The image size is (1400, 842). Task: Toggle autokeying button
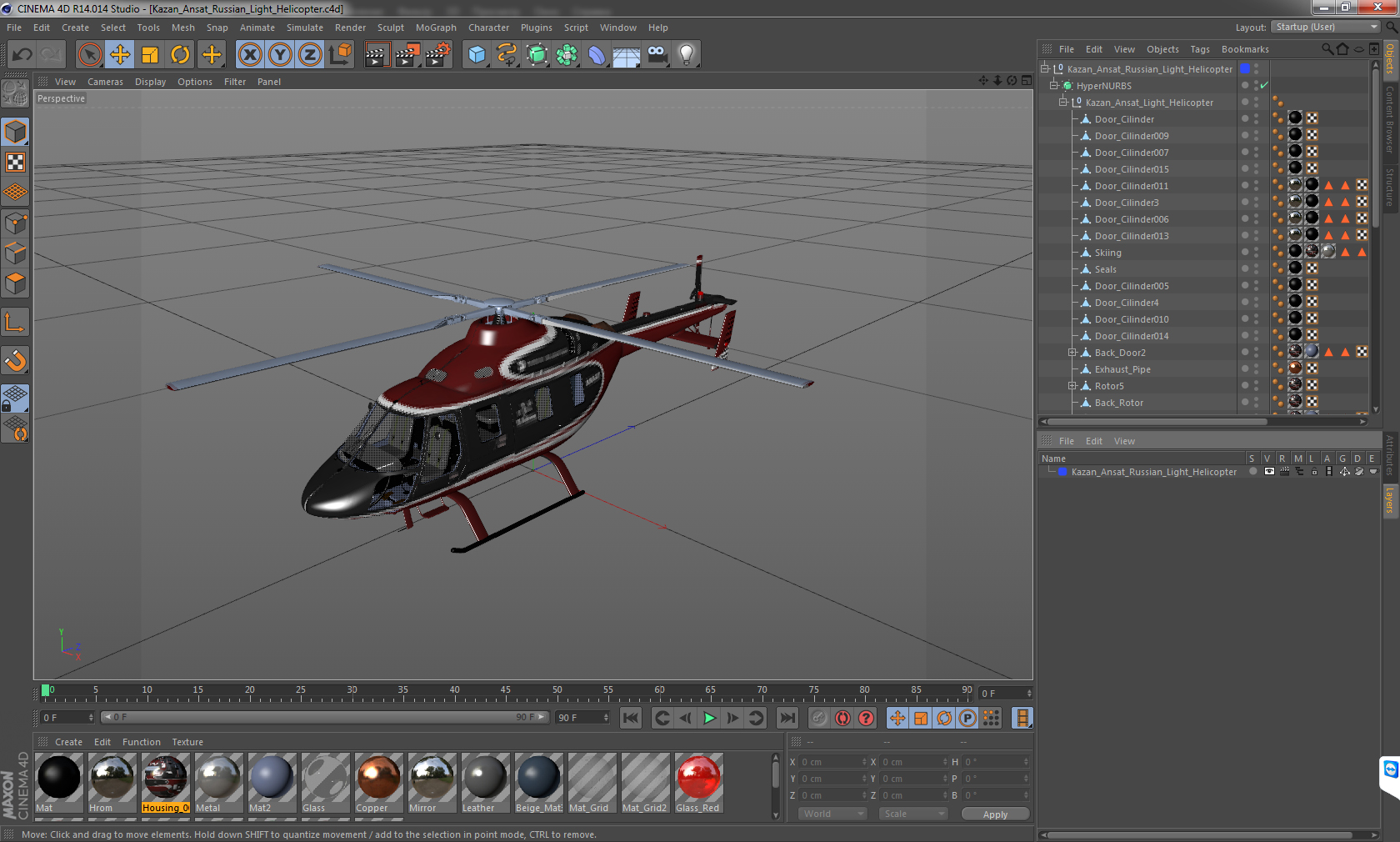pos(843,718)
